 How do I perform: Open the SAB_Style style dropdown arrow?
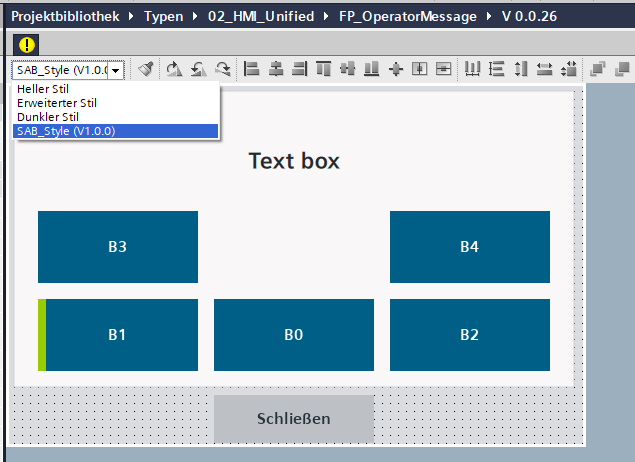tap(116, 70)
